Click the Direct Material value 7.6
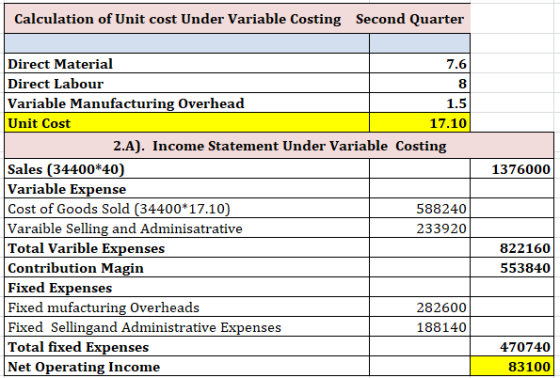Viewport: 560px width, 378px height. click(x=420, y=64)
